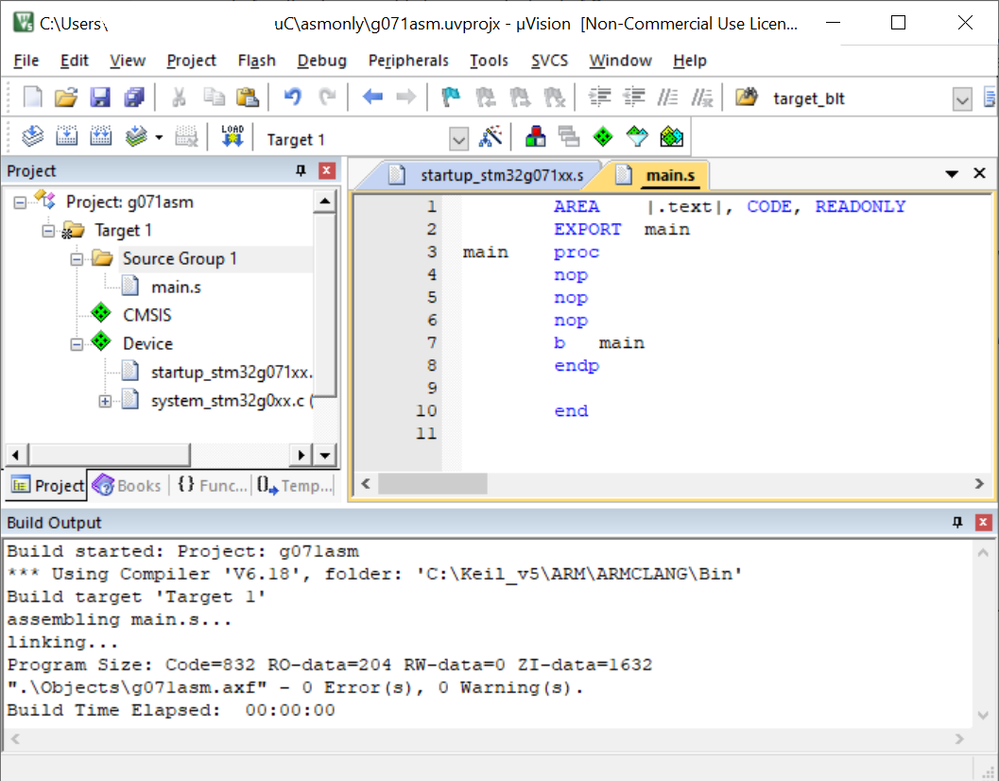Comment the selection using the toolbar icon
The width and height of the screenshot is (999, 781).
668,97
